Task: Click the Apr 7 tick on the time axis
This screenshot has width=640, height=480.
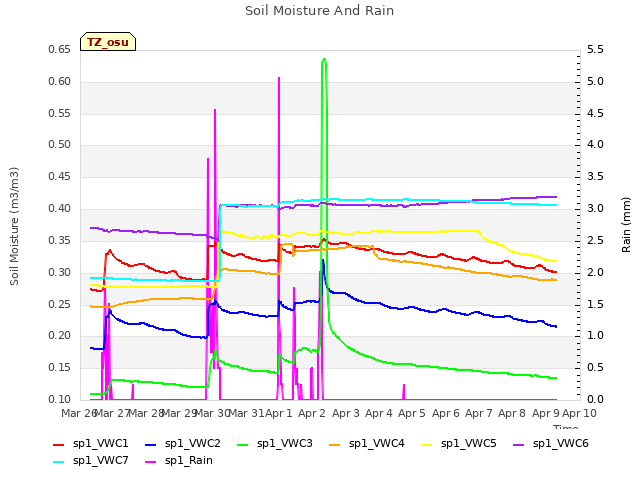Action: click(478, 413)
